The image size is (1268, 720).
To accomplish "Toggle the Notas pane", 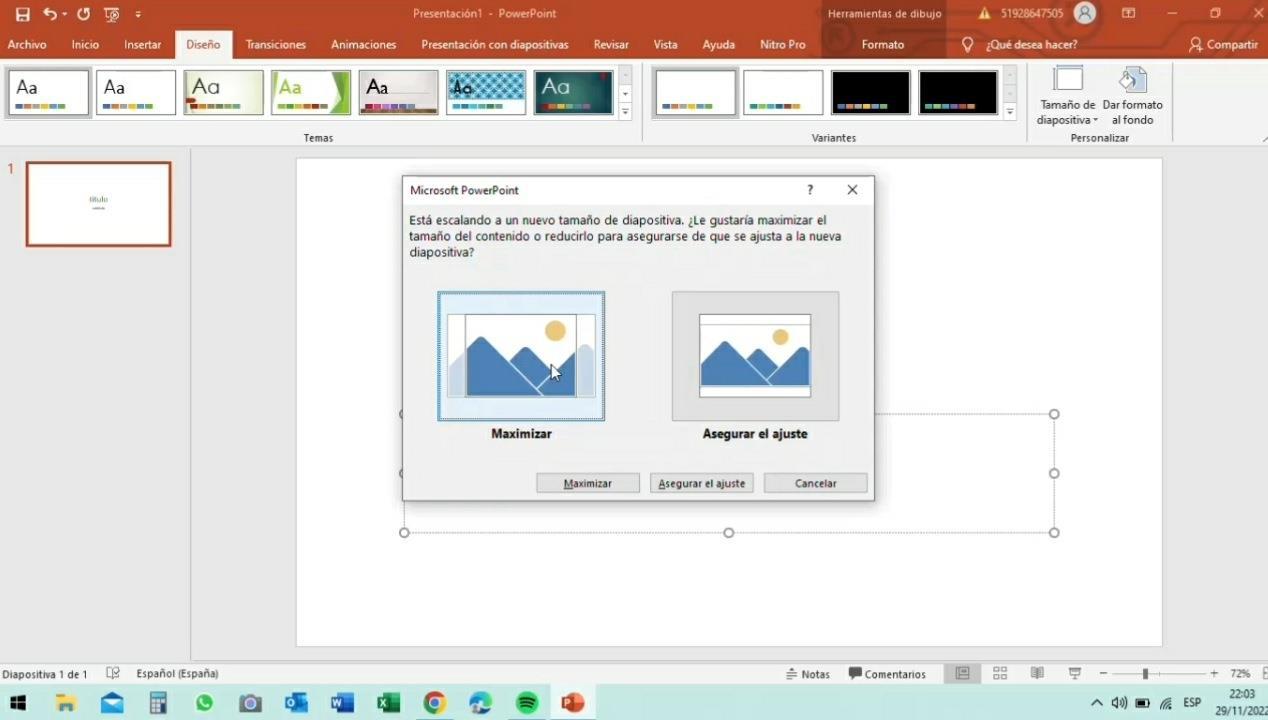I will point(808,674).
